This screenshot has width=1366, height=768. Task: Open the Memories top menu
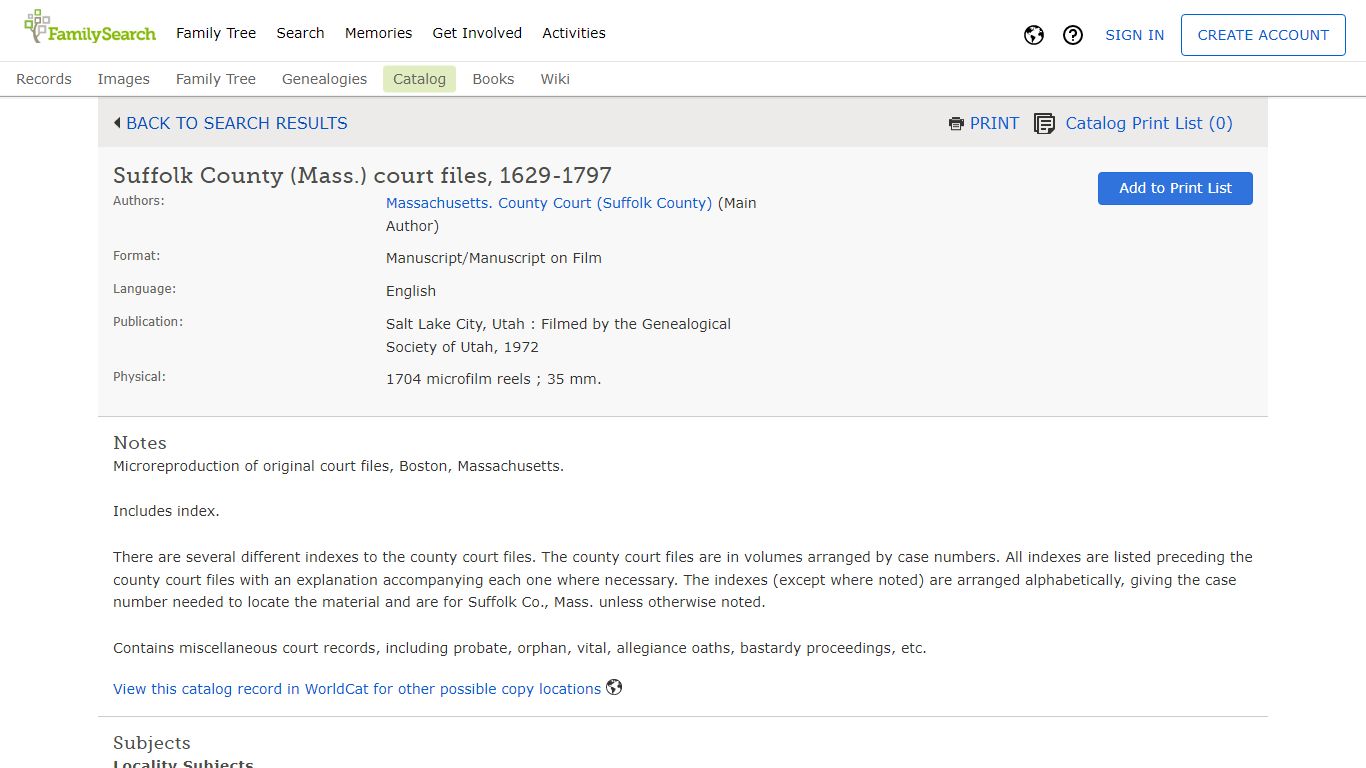[378, 33]
